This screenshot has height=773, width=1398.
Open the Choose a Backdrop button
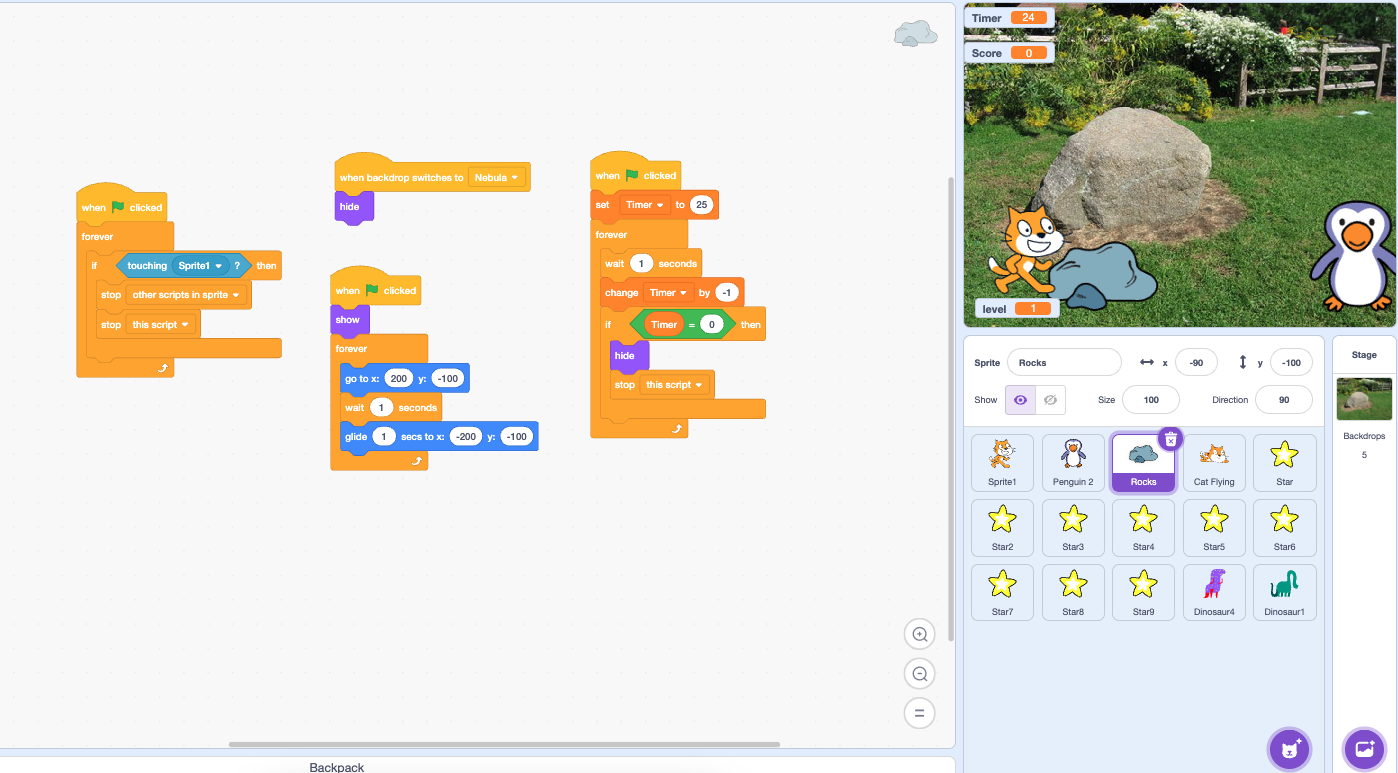coord(1365,748)
